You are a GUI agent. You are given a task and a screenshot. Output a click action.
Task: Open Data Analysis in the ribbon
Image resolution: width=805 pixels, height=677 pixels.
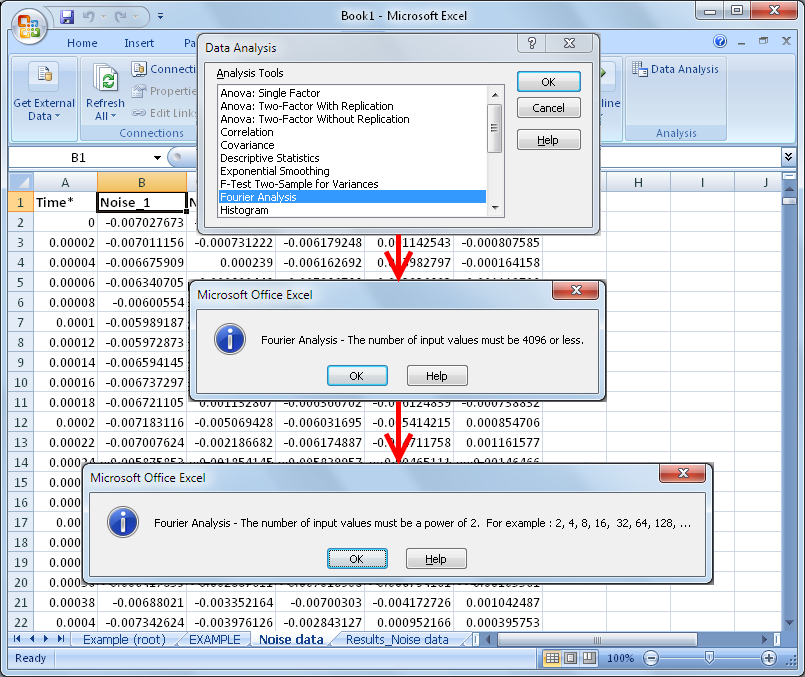click(x=676, y=70)
